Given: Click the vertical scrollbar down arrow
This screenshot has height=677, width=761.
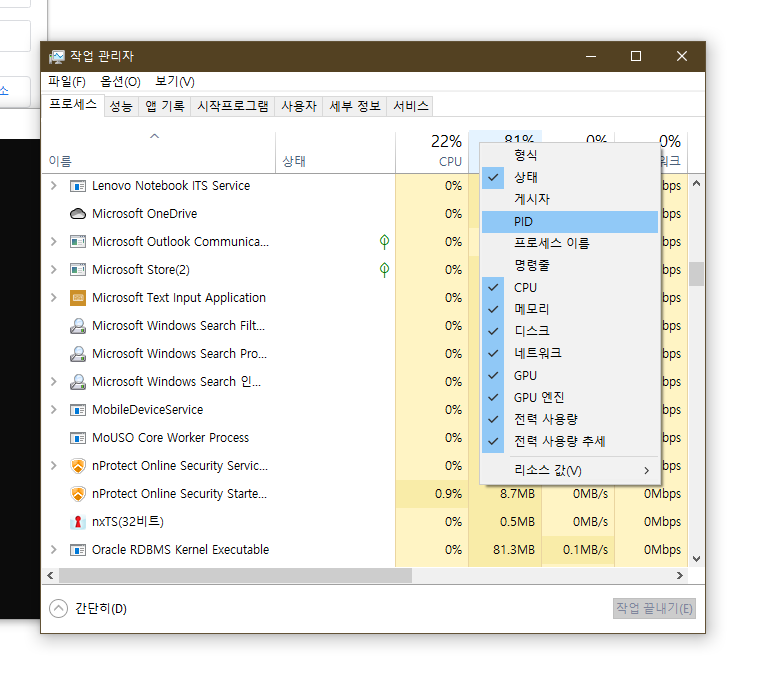Looking at the screenshot, I should [x=696, y=559].
